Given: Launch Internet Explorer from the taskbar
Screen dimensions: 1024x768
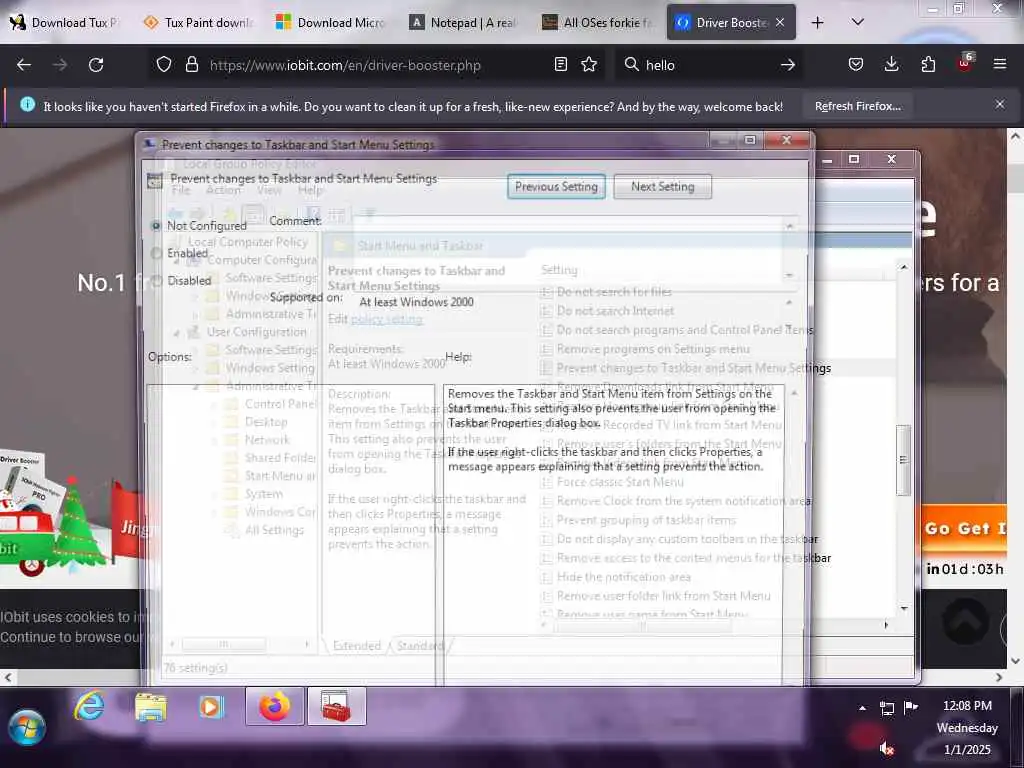Looking at the screenshot, I should (89, 706).
